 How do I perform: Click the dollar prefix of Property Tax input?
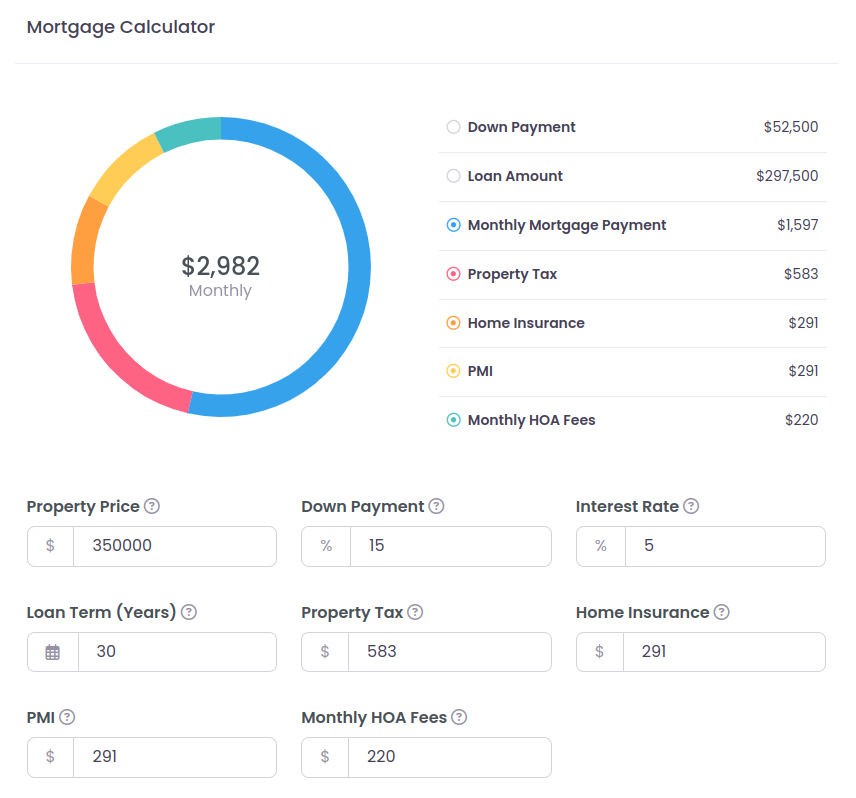pos(325,652)
